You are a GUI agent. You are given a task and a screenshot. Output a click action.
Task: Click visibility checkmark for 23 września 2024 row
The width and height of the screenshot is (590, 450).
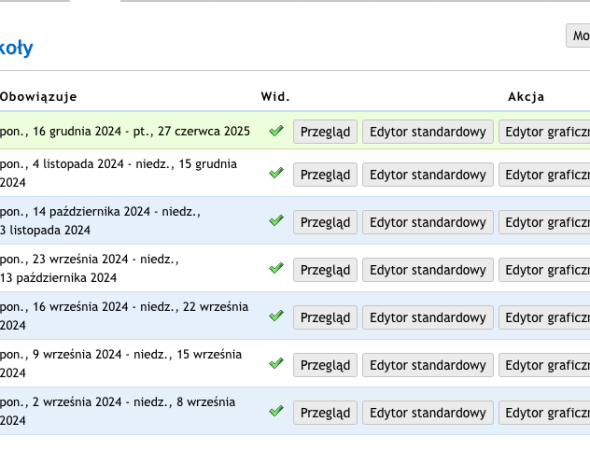tap(276, 268)
